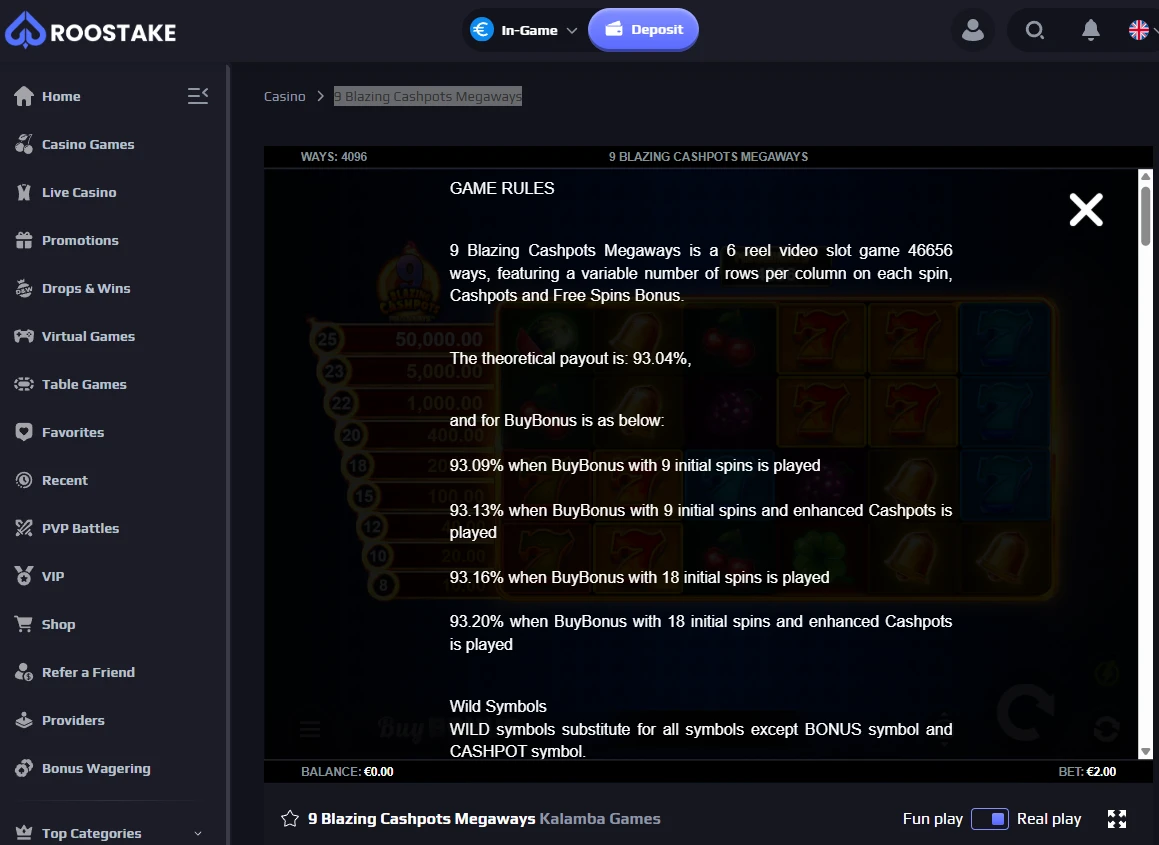Open the Live Casino menu item

click(x=79, y=192)
